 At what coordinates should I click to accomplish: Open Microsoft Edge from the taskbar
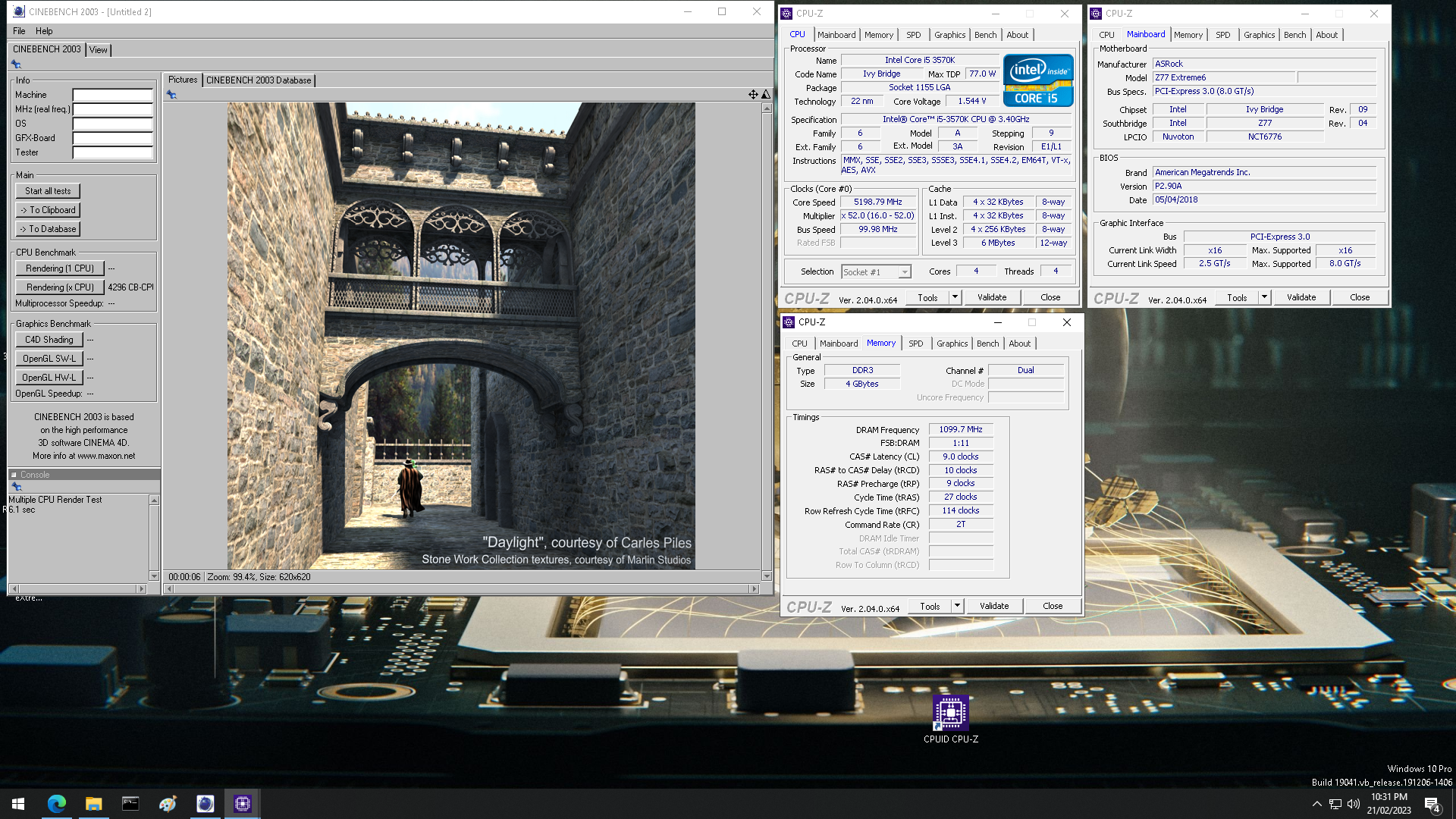(57, 804)
